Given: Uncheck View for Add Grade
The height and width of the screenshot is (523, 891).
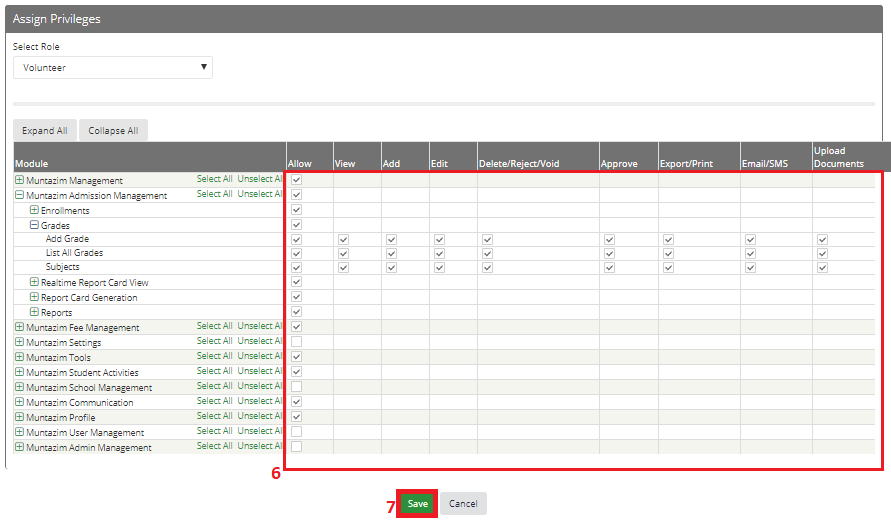Looking at the screenshot, I should pos(343,239).
